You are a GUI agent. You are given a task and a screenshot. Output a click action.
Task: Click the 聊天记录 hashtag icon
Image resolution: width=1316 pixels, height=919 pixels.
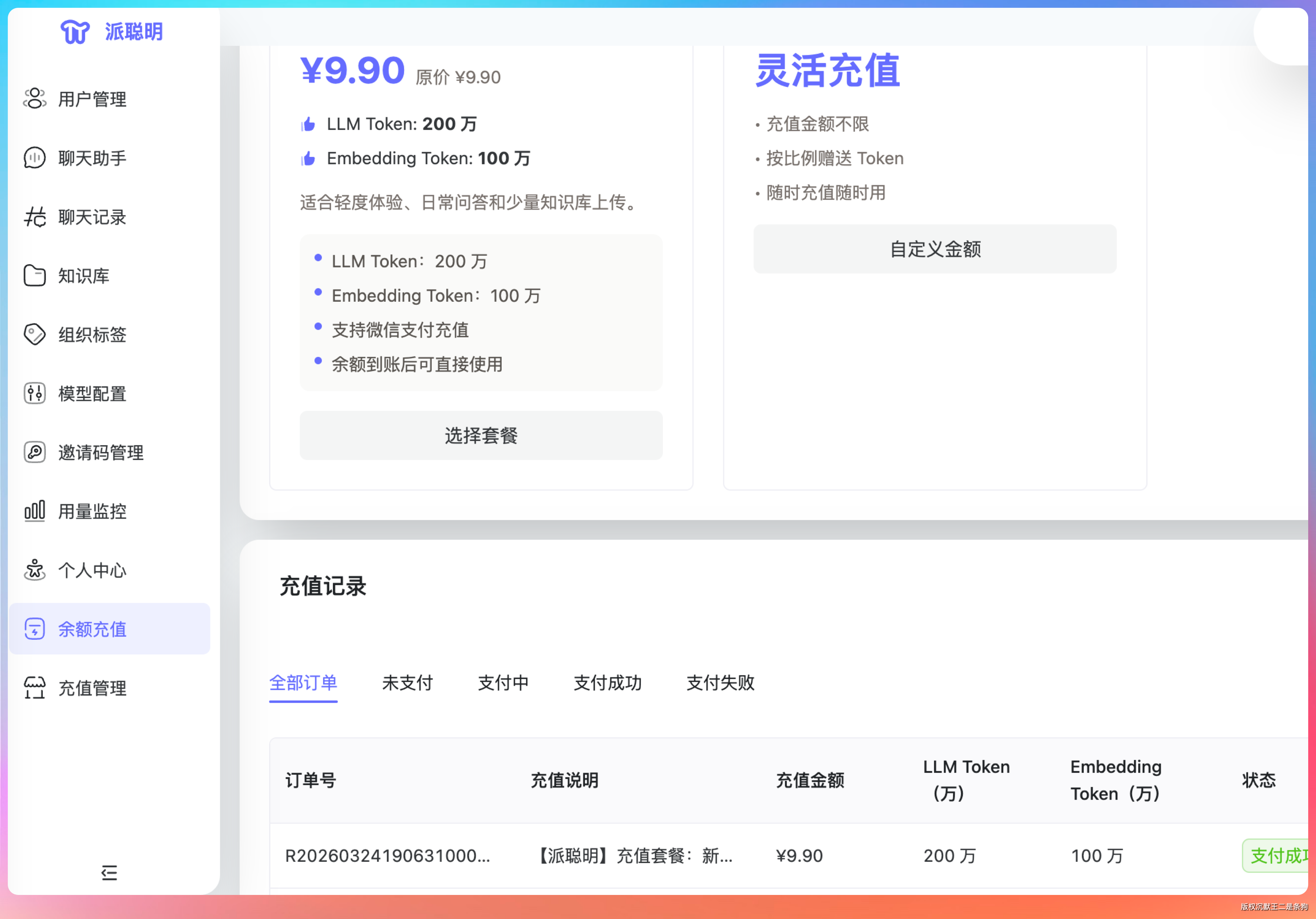tap(34, 217)
